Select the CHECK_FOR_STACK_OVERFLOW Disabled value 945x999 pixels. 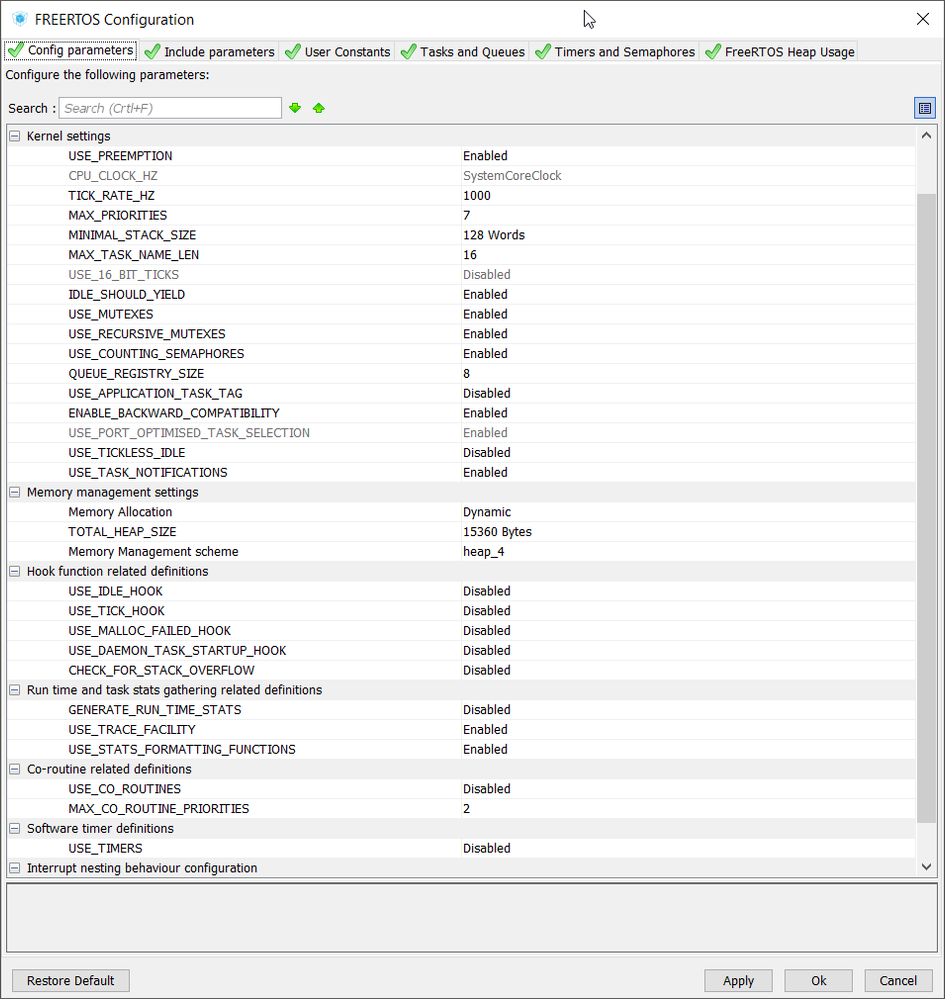click(487, 670)
